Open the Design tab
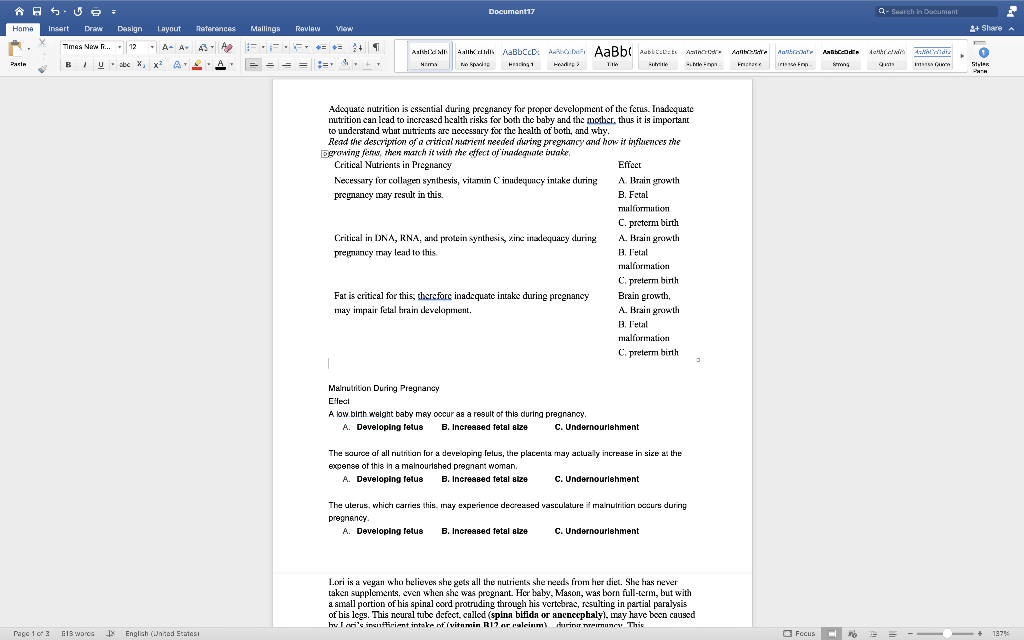Image resolution: width=1024 pixels, height=640 pixels. click(x=129, y=29)
